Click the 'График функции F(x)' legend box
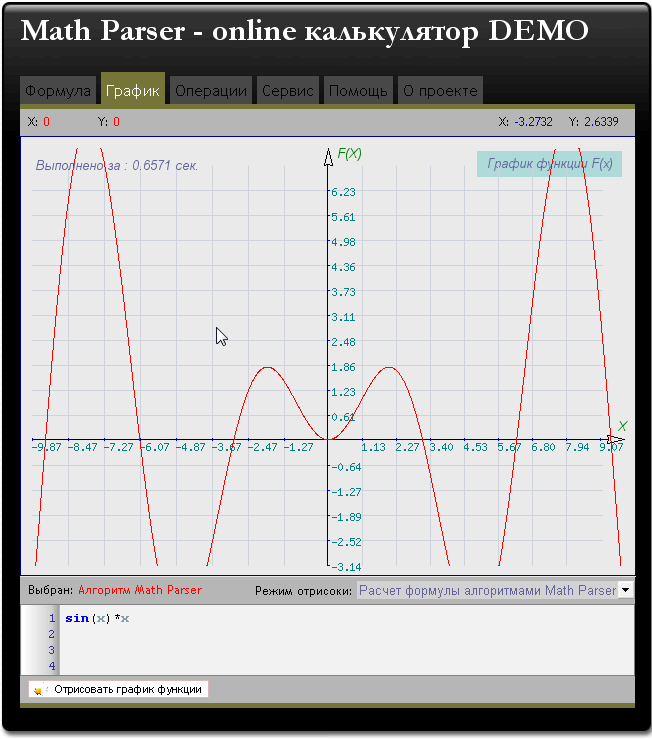This screenshot has width=652, height=739. 549,164
